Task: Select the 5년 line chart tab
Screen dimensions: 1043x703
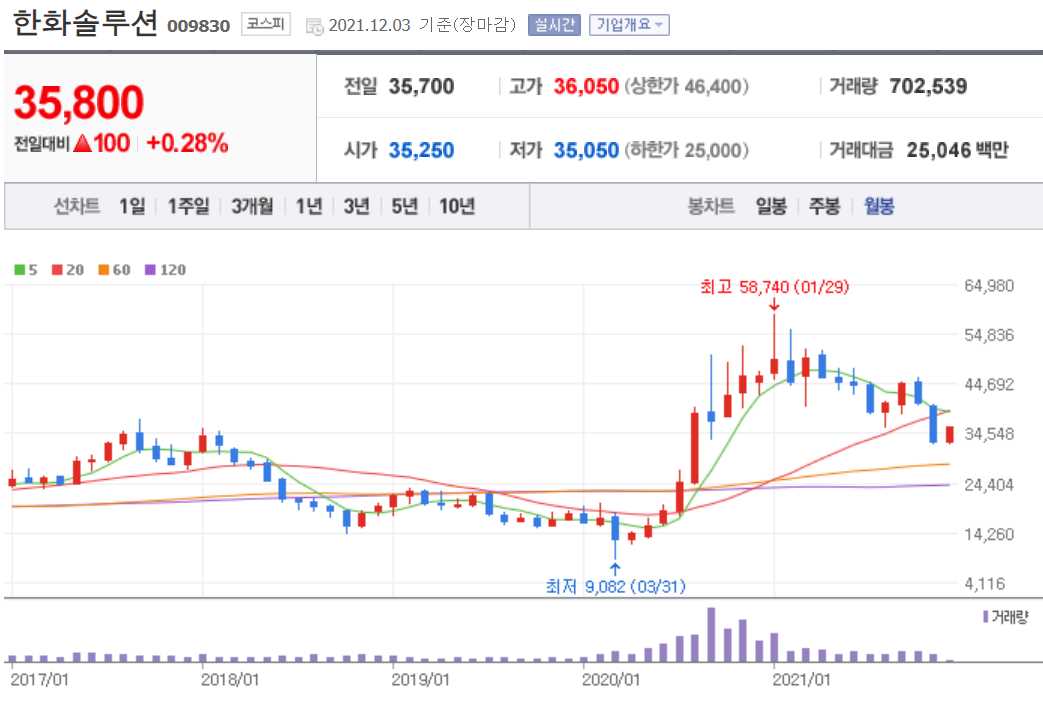Action: pos(404,206)
